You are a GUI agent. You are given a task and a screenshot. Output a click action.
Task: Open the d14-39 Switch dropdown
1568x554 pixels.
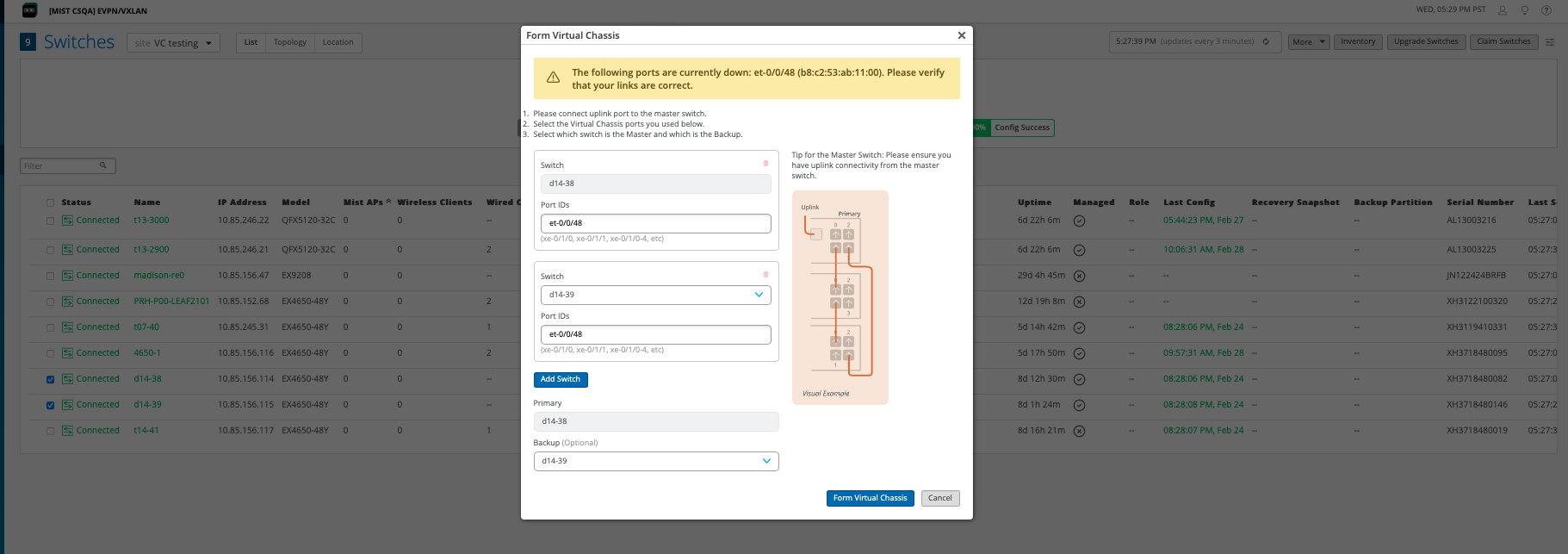point(655,295)
